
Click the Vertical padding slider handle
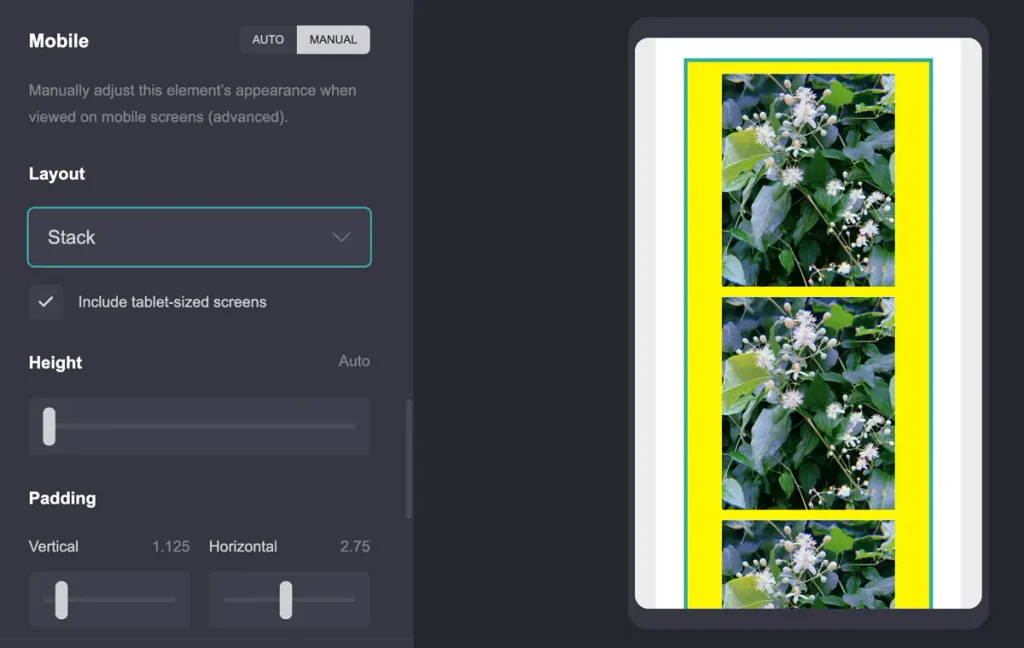pos(61,600)
